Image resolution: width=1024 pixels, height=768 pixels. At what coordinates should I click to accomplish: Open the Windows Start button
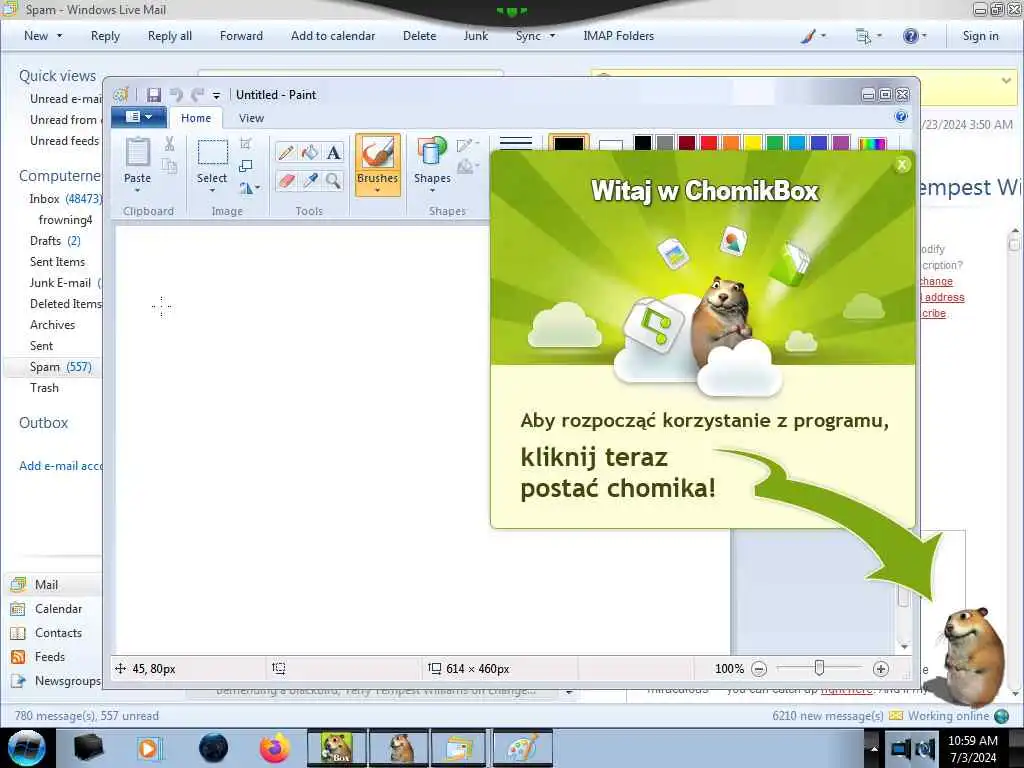26,748
